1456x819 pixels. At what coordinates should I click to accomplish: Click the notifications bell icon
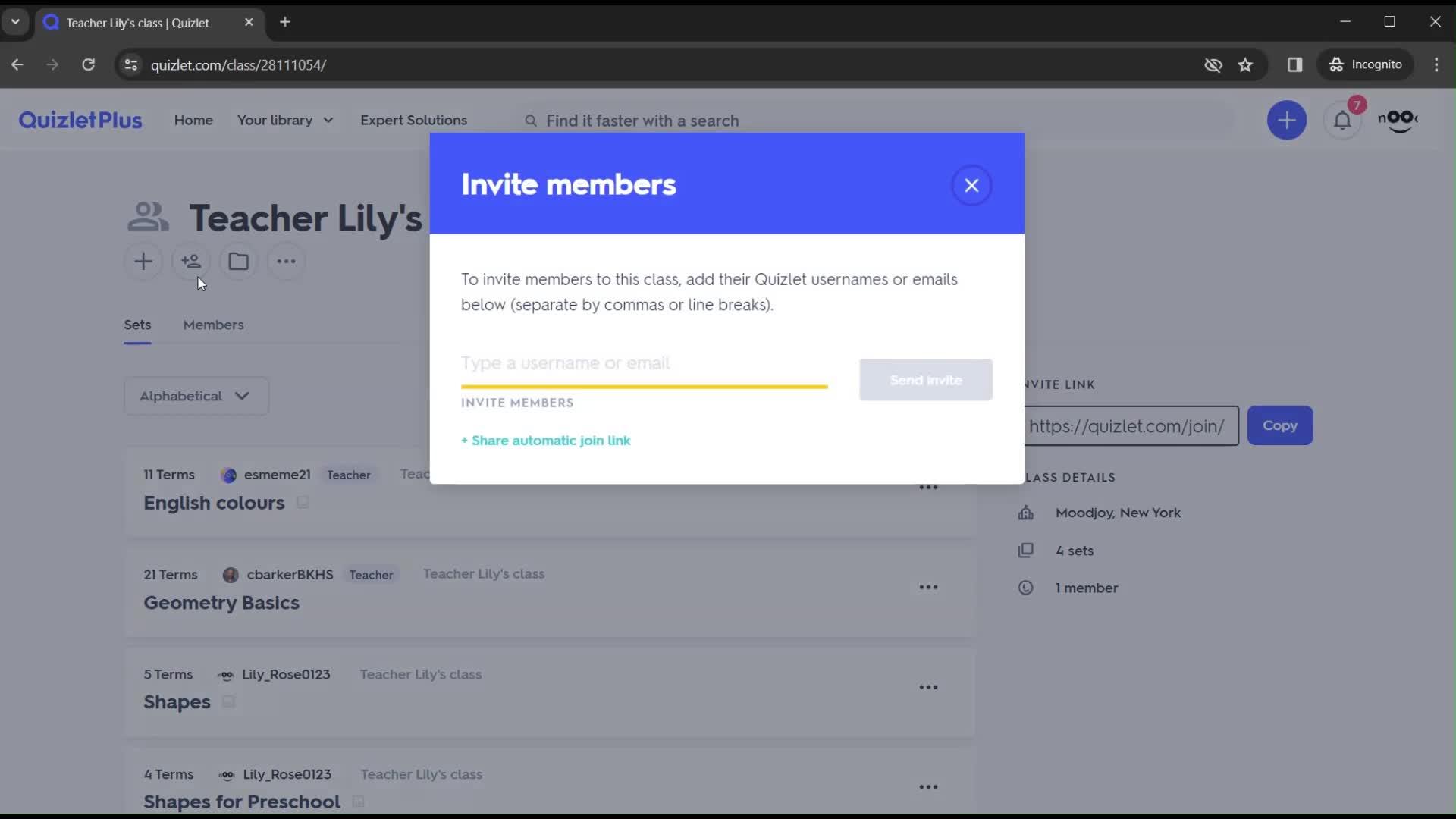1342,120
